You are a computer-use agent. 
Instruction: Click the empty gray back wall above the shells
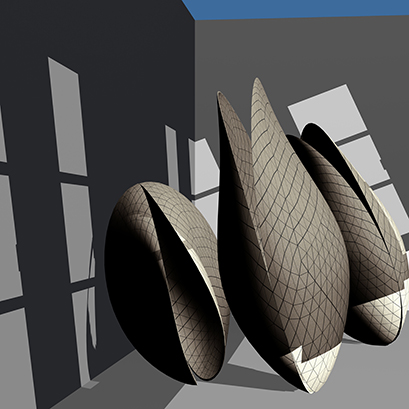(x=300, y=50)
